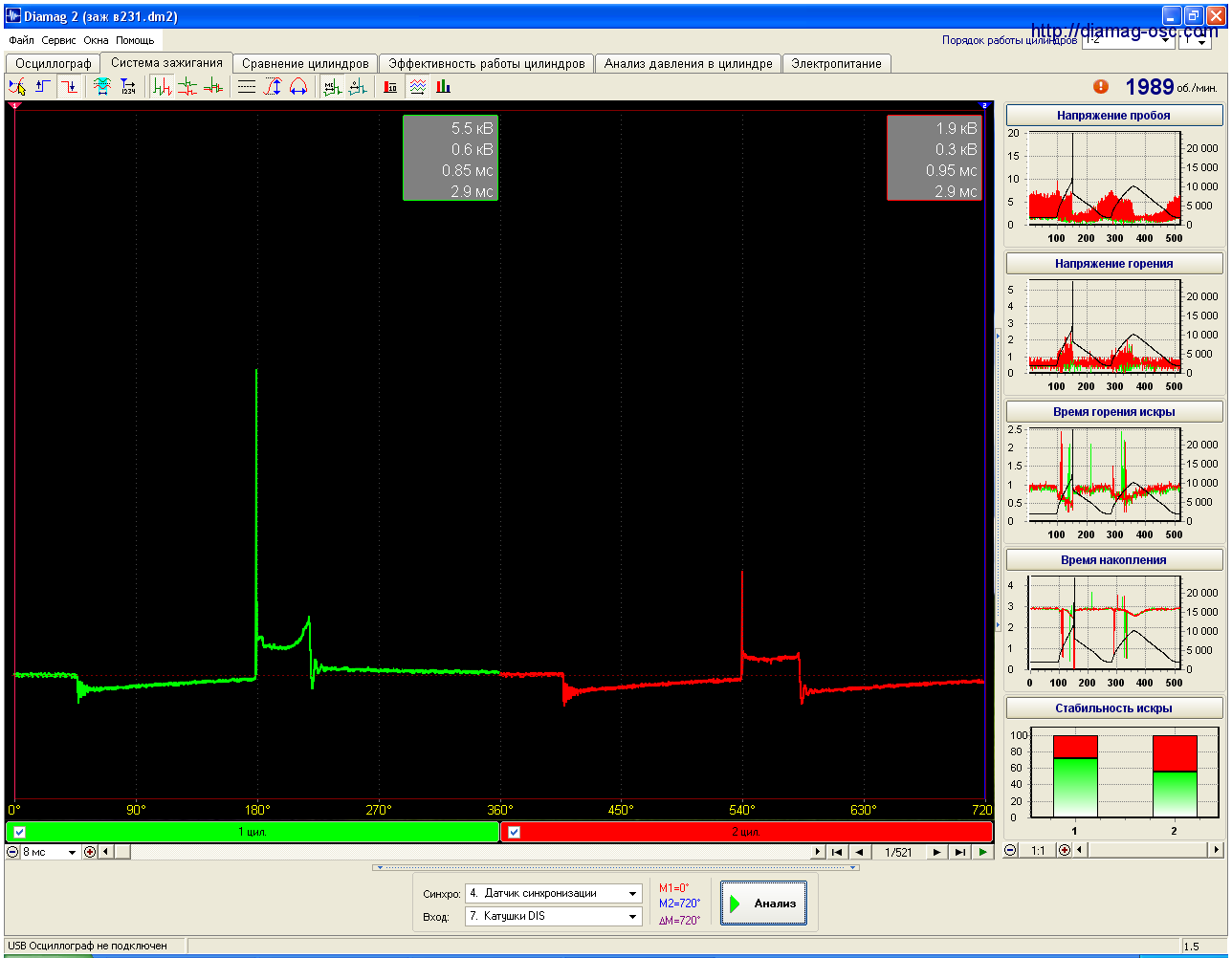Open the Сервис menu
This screenshot has height=958, width=1232.
pyautogui.click(x=59, y=41)
